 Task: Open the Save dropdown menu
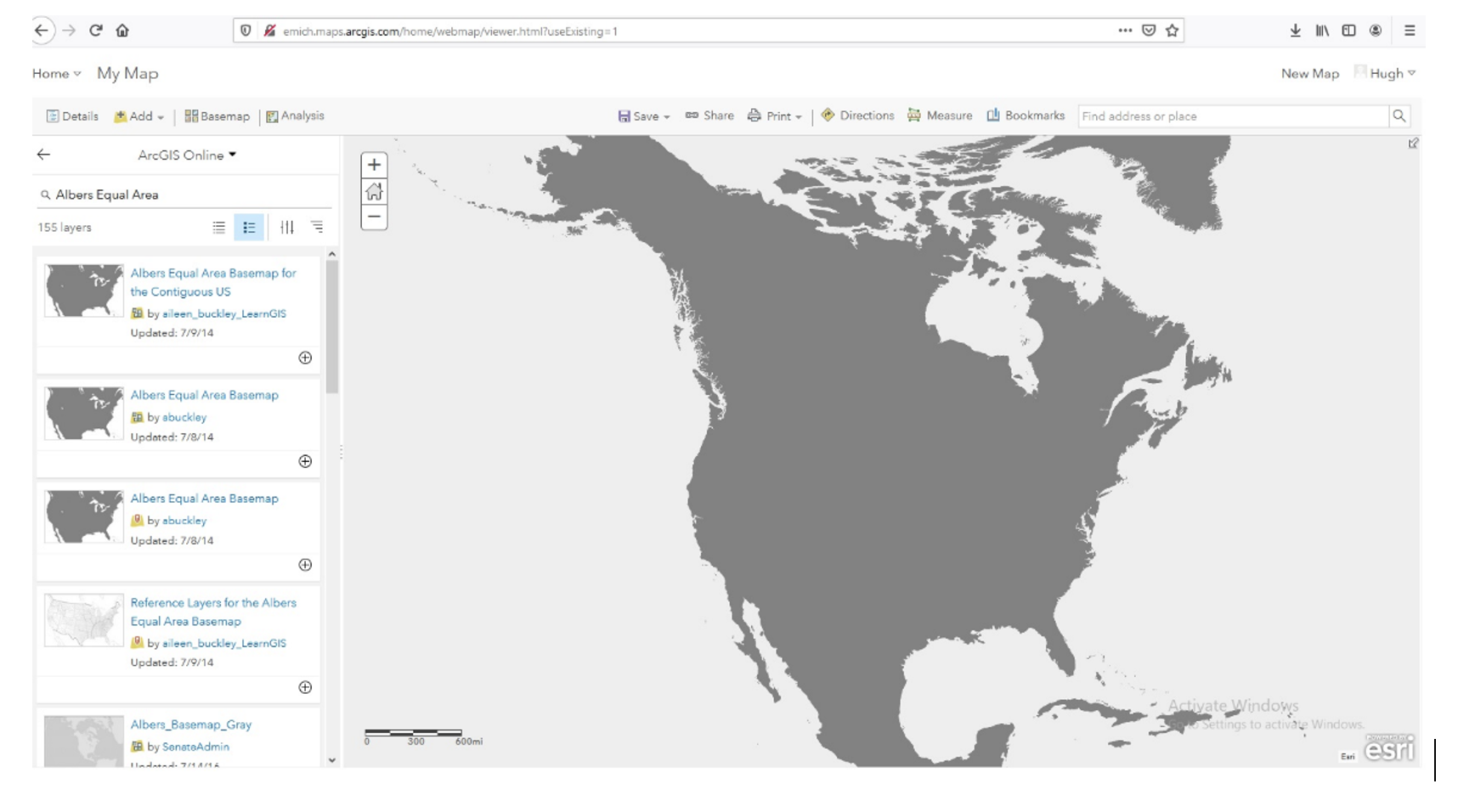(x=644, y=116)
